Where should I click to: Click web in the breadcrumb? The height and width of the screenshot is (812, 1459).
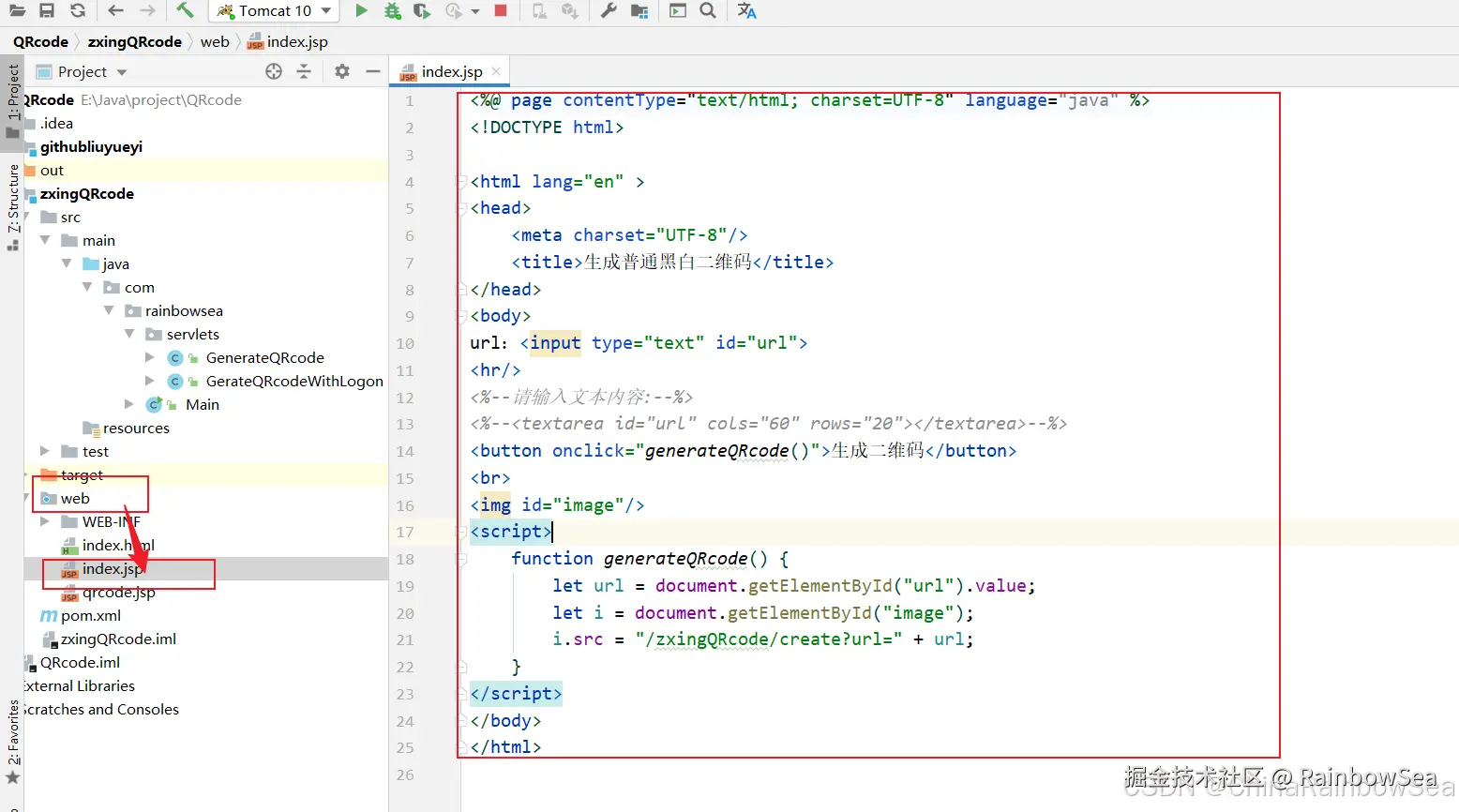(x=215, y=41)
